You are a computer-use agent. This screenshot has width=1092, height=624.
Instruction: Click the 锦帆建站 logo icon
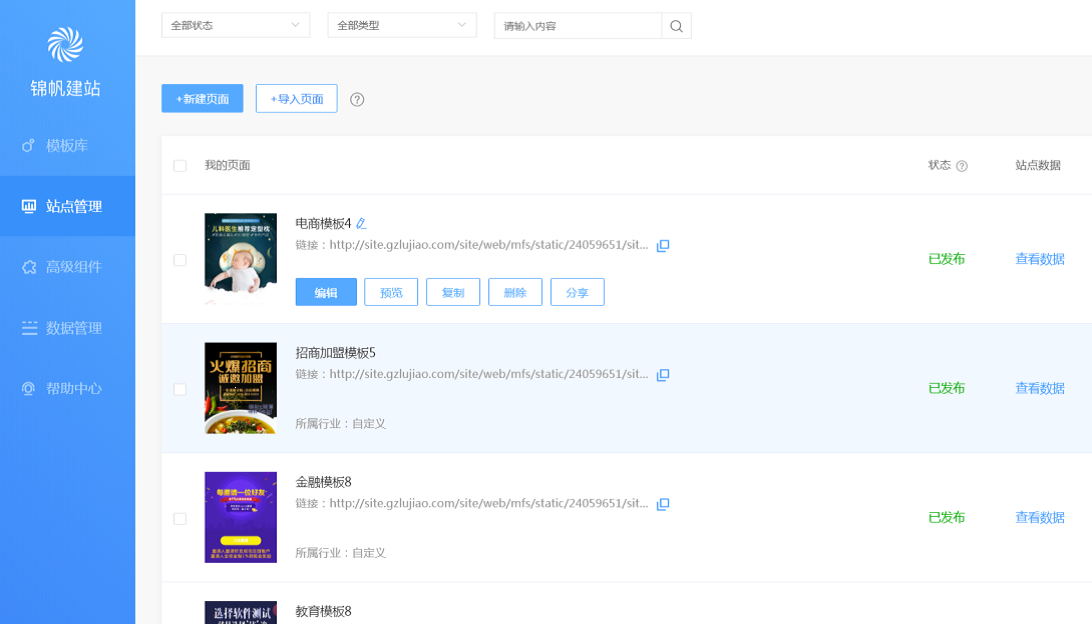(x=66, y=45)
